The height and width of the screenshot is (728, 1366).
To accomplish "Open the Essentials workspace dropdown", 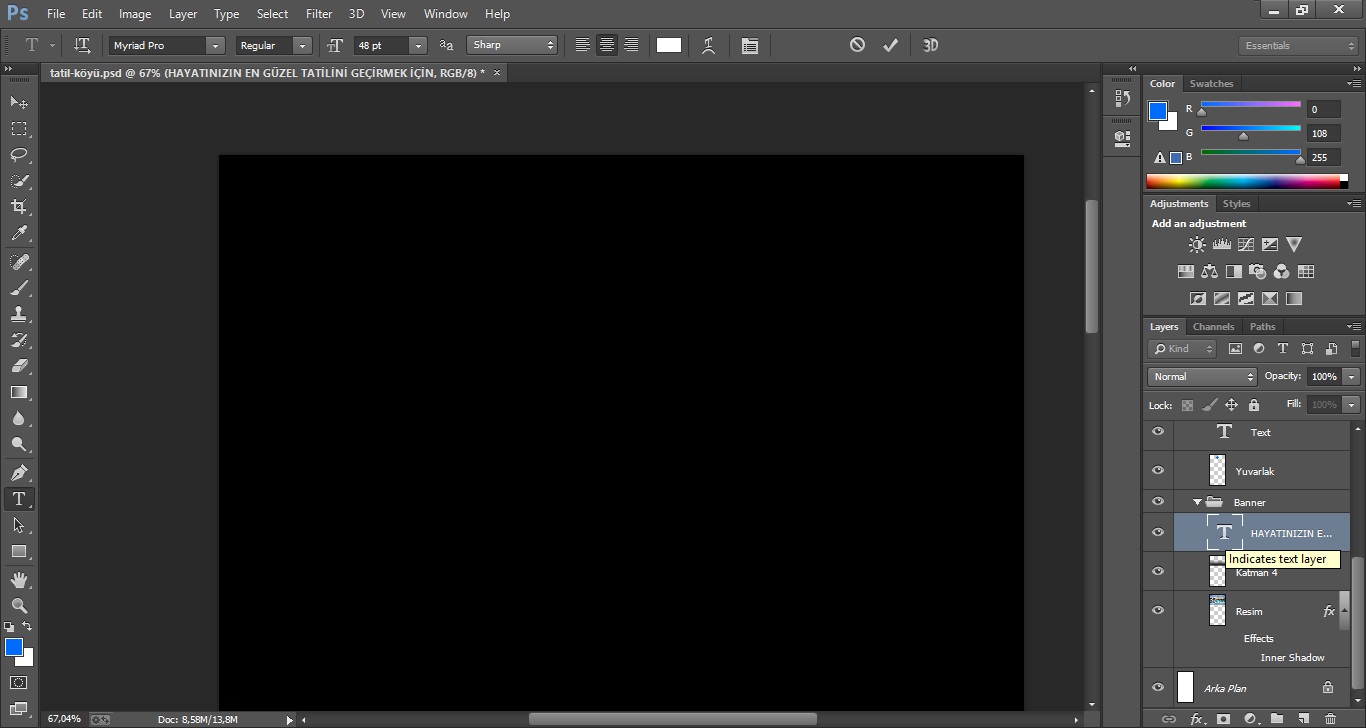I will coord(1297,45).
